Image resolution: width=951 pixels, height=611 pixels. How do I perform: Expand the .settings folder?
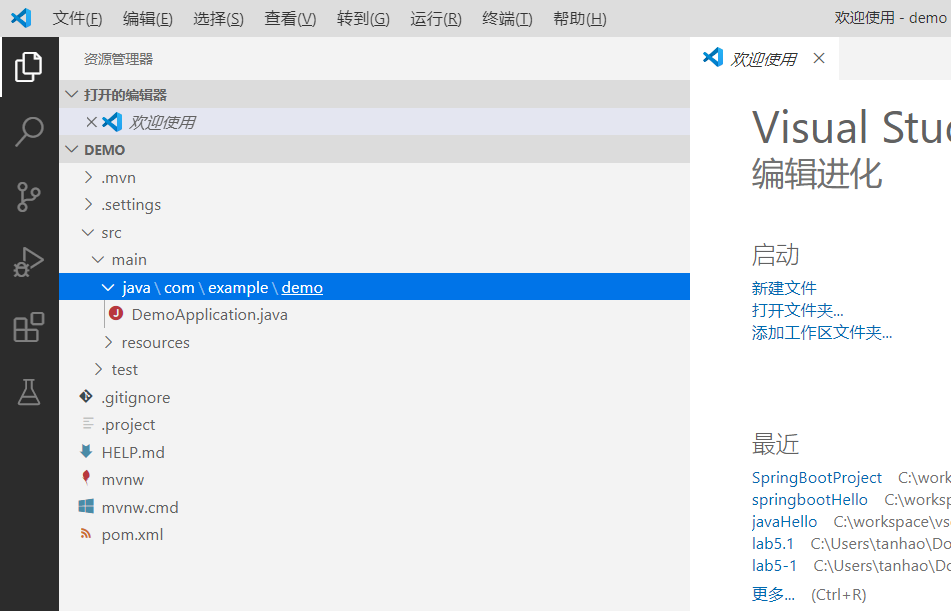coord(89,204)
